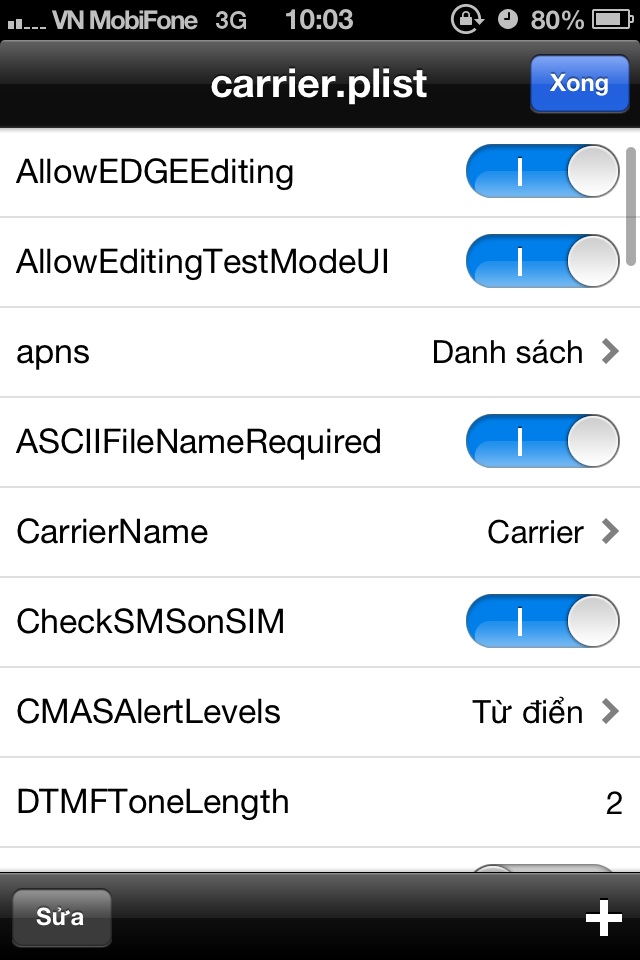This screenshot has height=960, width=640.
Task: Tap the plus icon to add entry
Action: tap(603, 917)
